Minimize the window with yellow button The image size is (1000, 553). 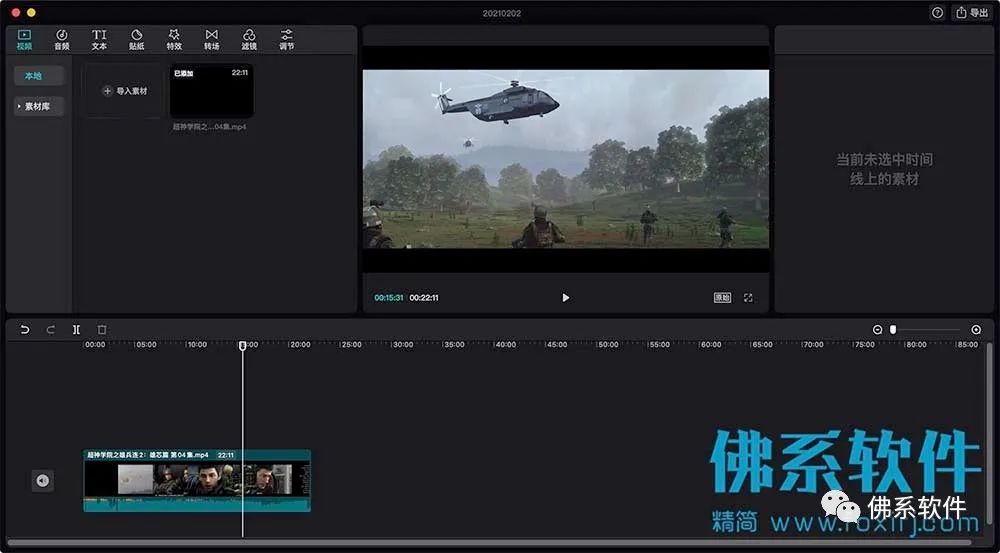click(31, 13)
